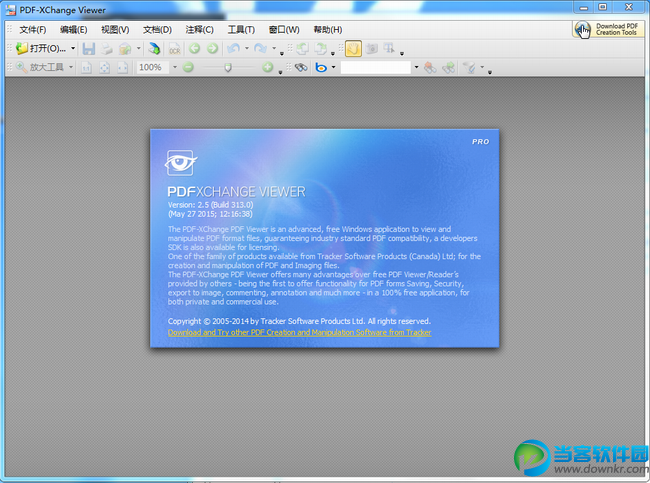Click the Bing search provider icon
650x483 pixels.
click(321, 67)
